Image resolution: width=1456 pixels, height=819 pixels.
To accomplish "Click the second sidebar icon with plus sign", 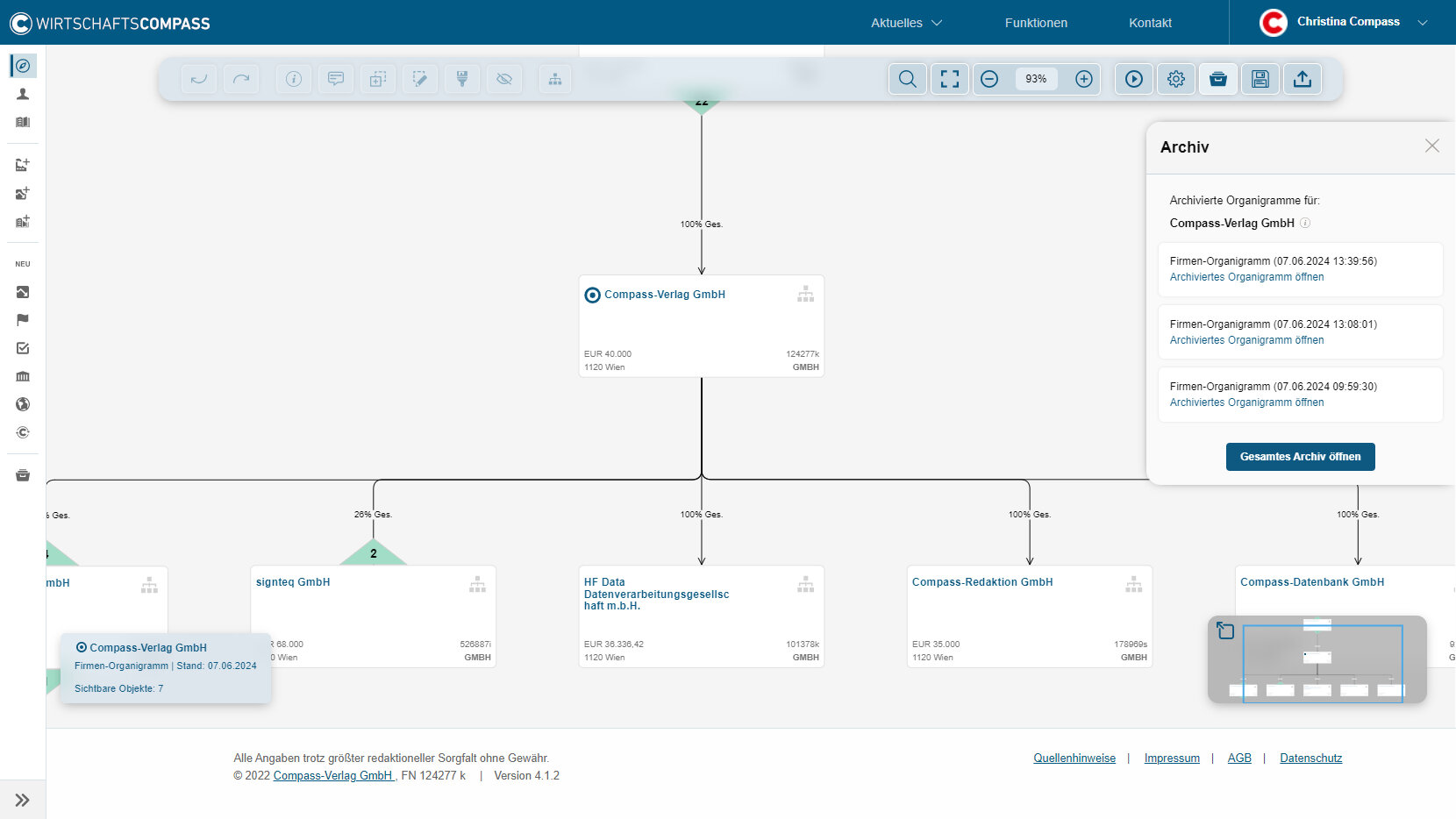I will click(23, 193).
